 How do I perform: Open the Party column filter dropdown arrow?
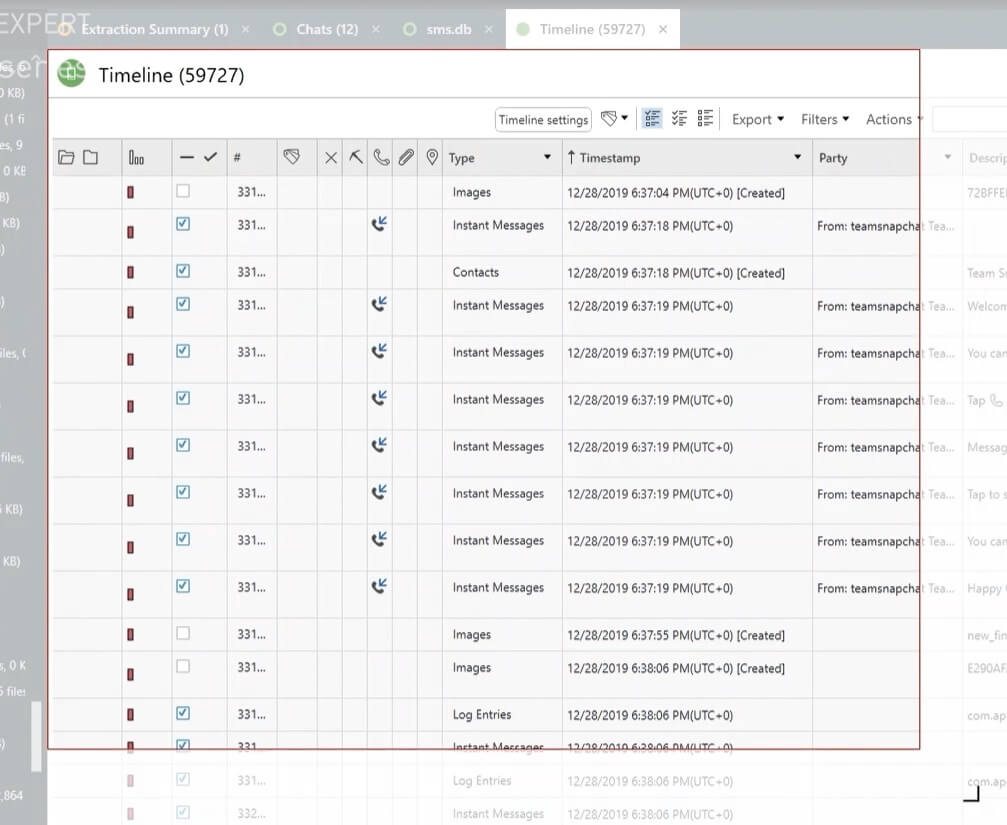pos(947,157)
